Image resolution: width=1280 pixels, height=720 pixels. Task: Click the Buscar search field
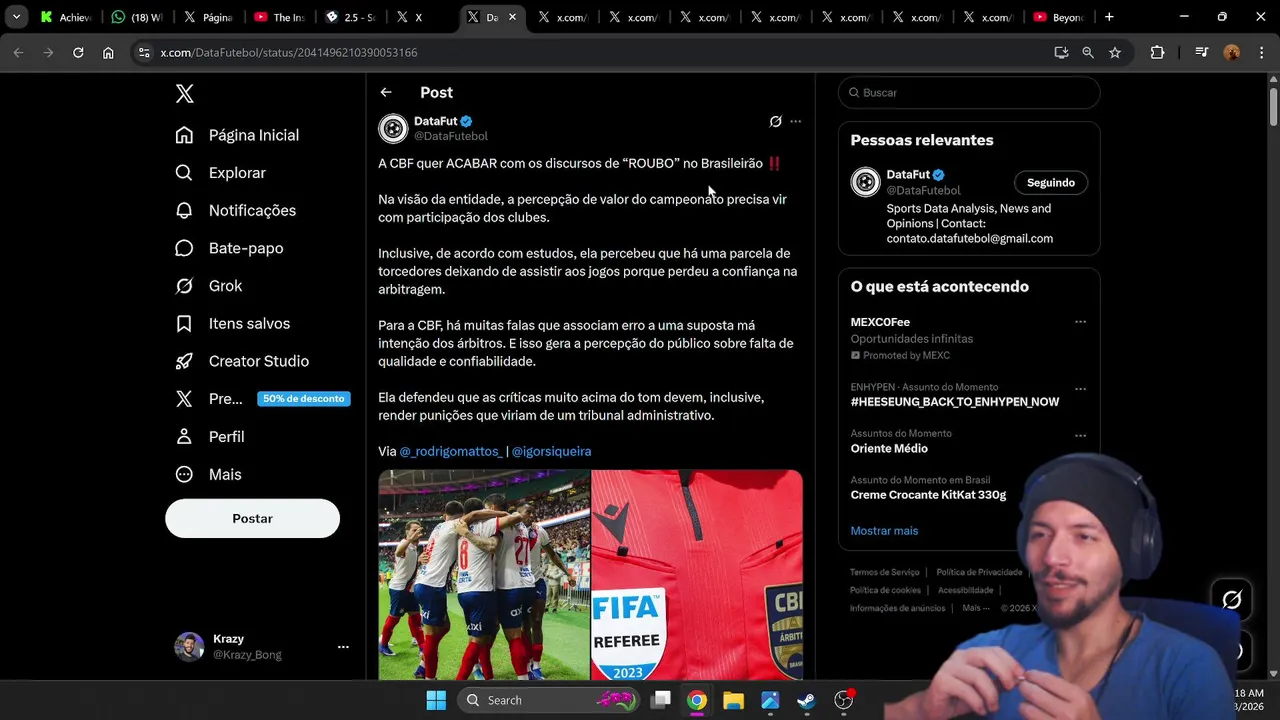point(969,92)
